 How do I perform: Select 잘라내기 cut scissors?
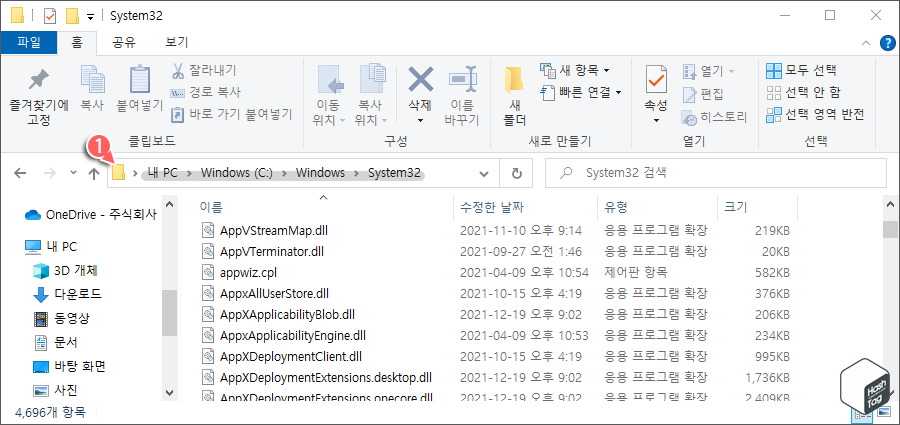tap(204, 71)
